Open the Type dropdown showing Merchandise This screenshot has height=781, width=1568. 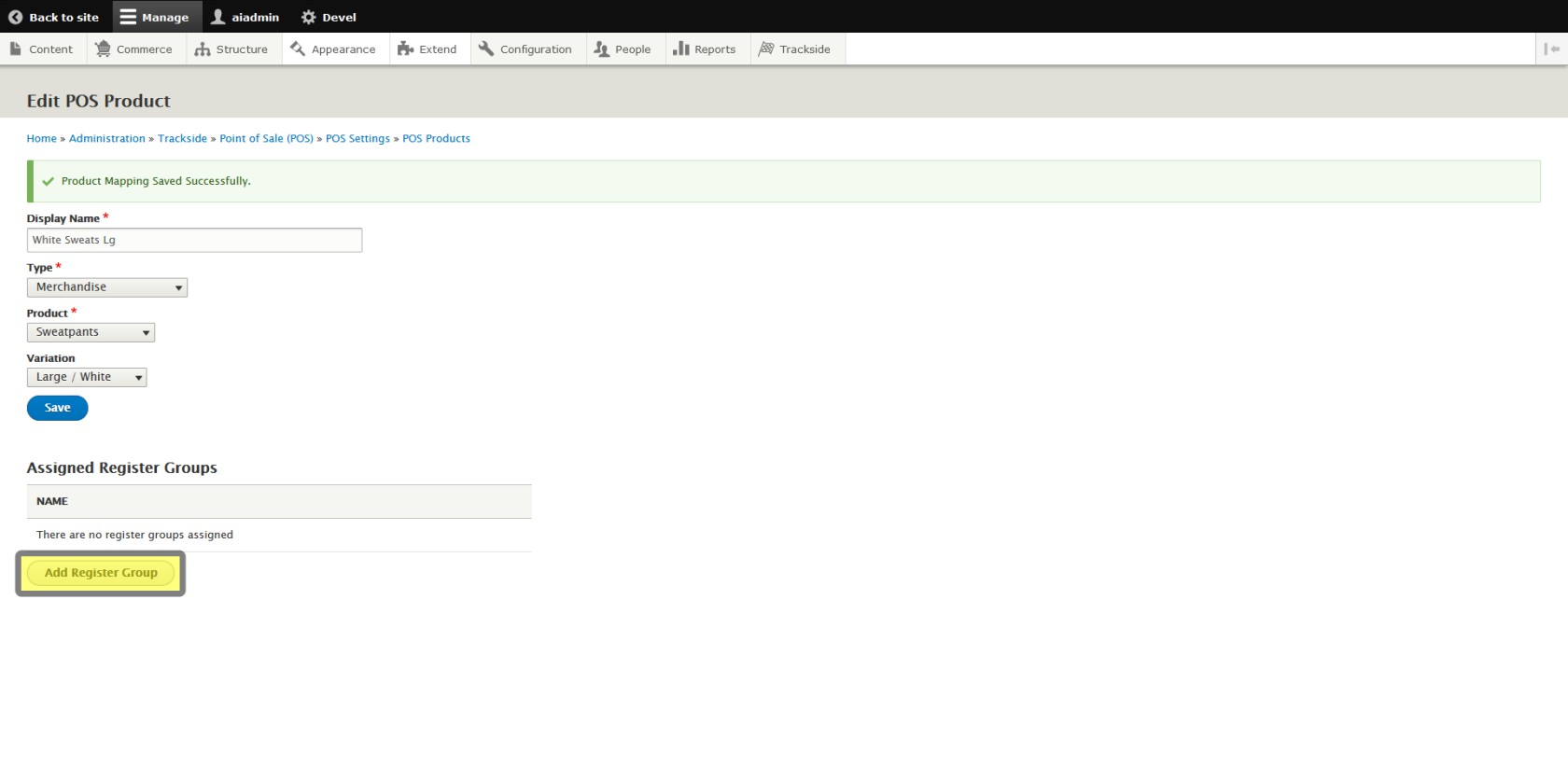[x=107, y=287]
